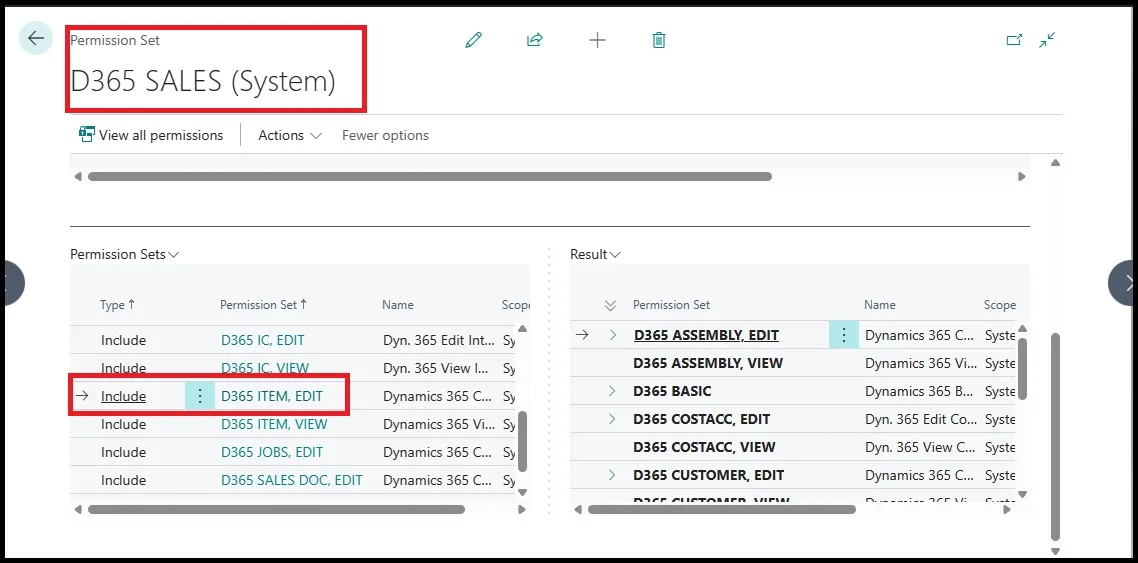Show more options for D365 ITEM, EDIT row
Image resolution: width=1138 pixels, height=563 pixels.
(200, 396)
